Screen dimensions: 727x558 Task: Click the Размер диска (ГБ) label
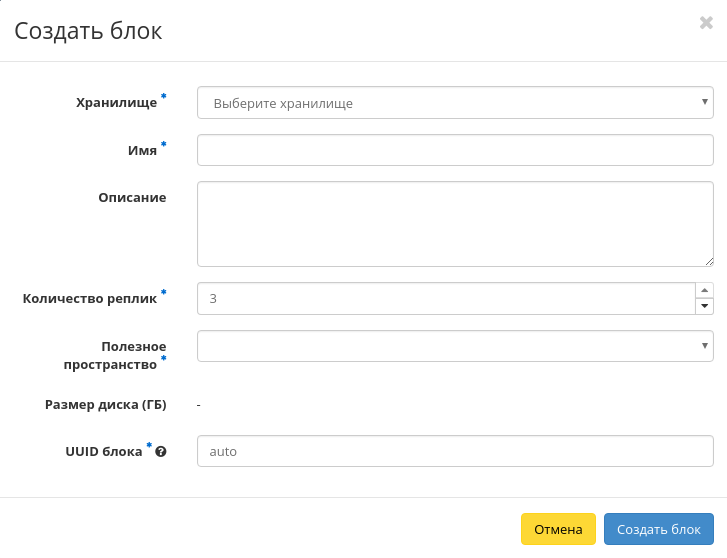[x=105, y=404]
